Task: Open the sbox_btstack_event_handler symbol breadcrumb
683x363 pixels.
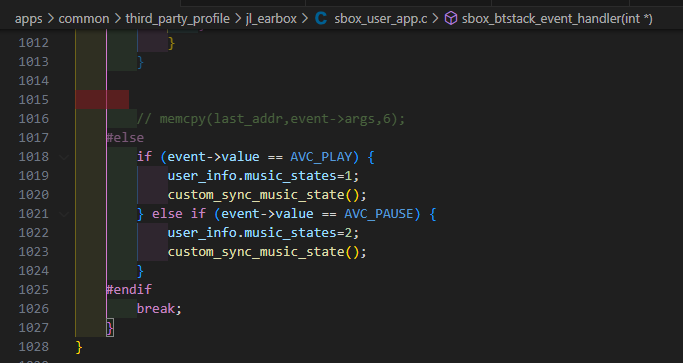Action: (557, 19)
